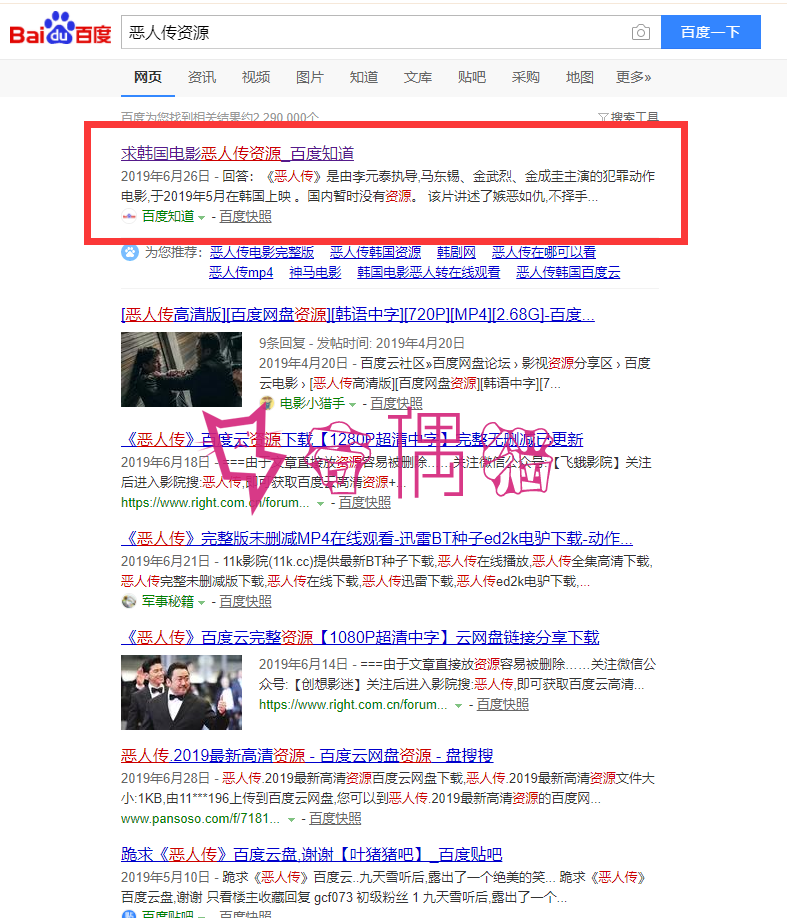Open the 采购 tab

[x=525, y=77]
